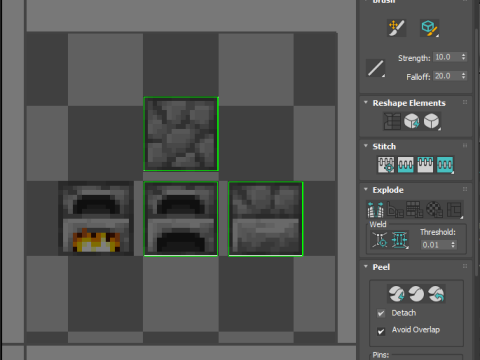Click the Peel Mode icon
480x360 pixels.
pyautogui.click(x=416, y=294)
